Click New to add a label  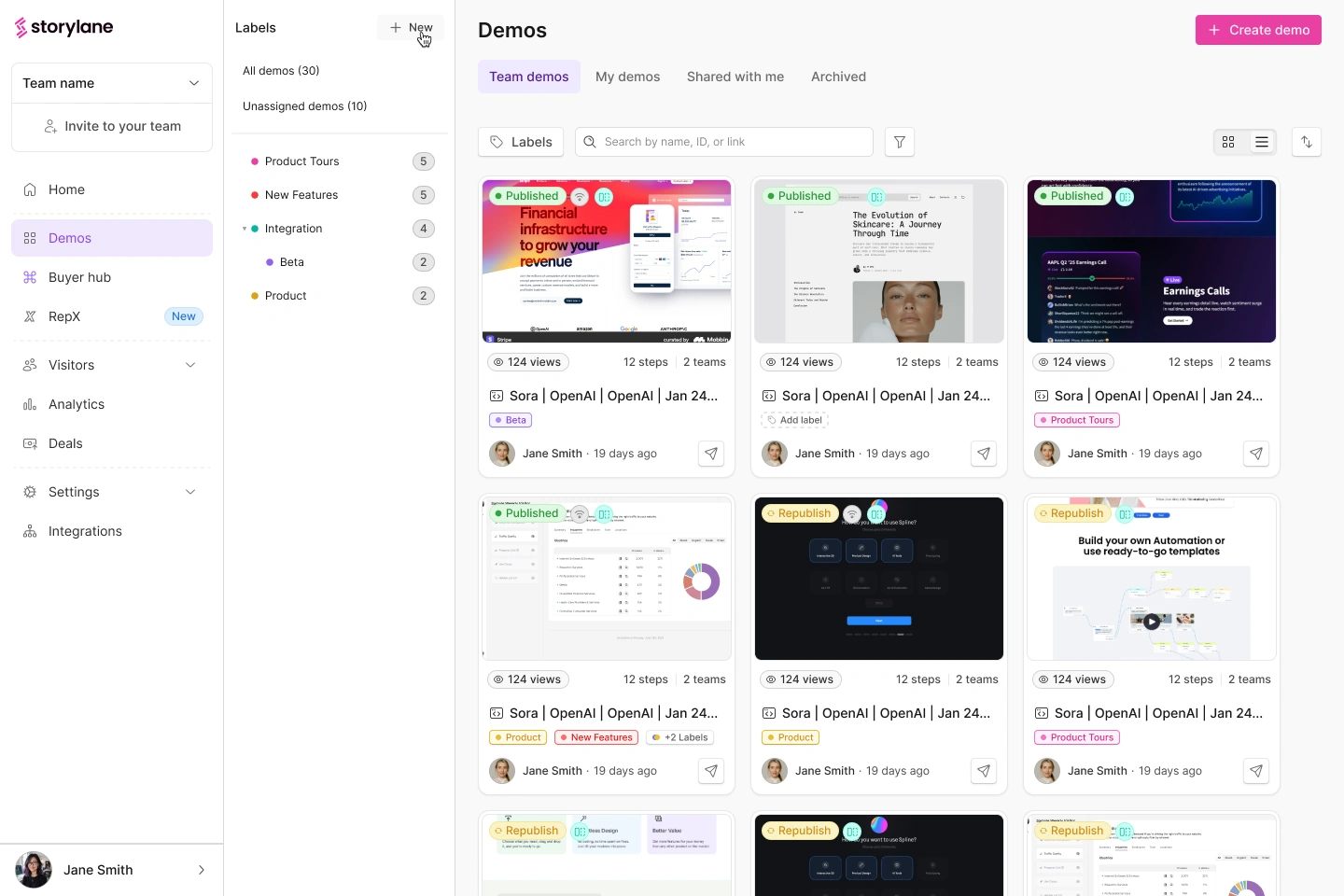(411, 28)
